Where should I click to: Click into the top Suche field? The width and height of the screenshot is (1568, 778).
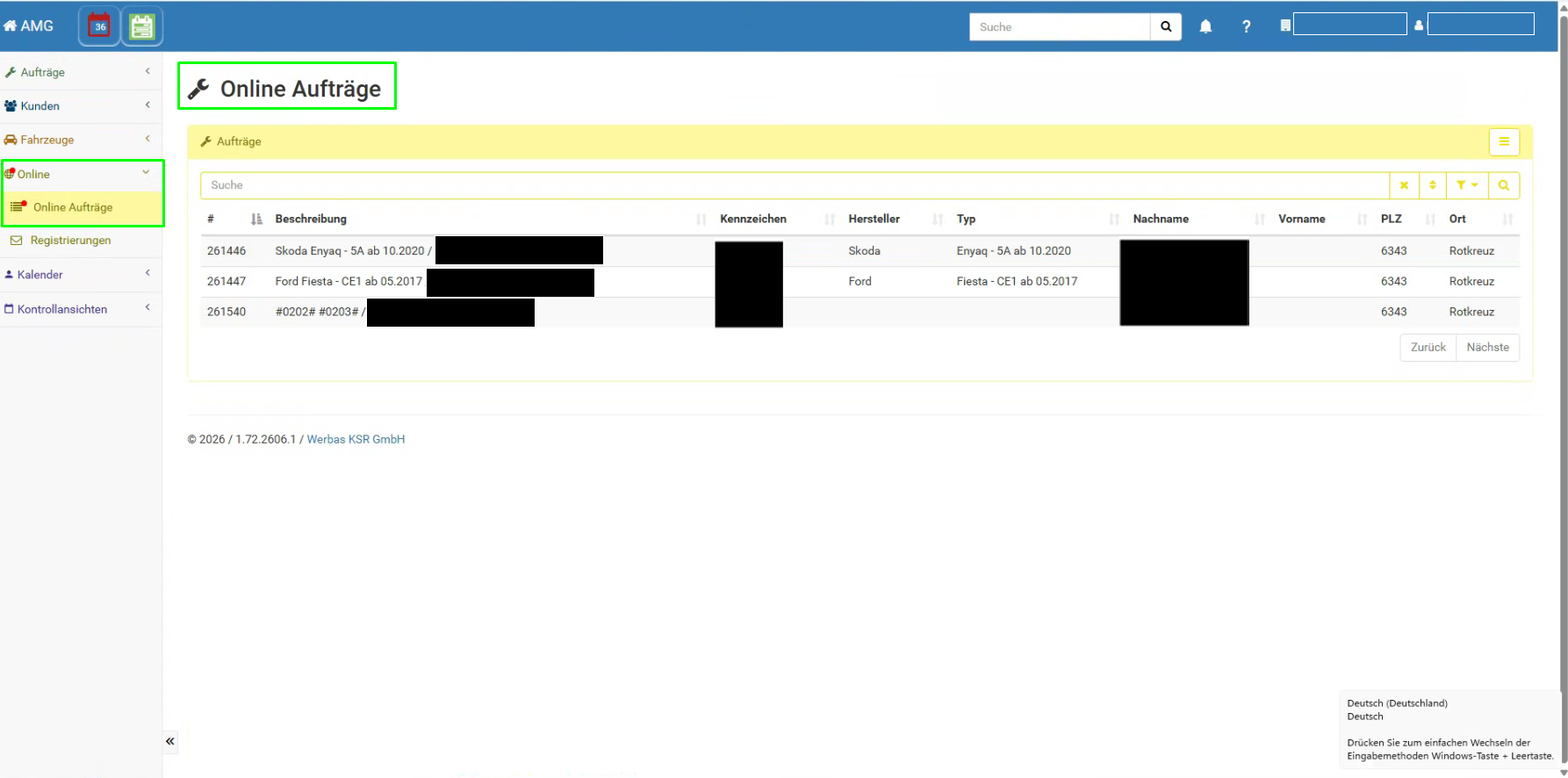(1060, 26)
